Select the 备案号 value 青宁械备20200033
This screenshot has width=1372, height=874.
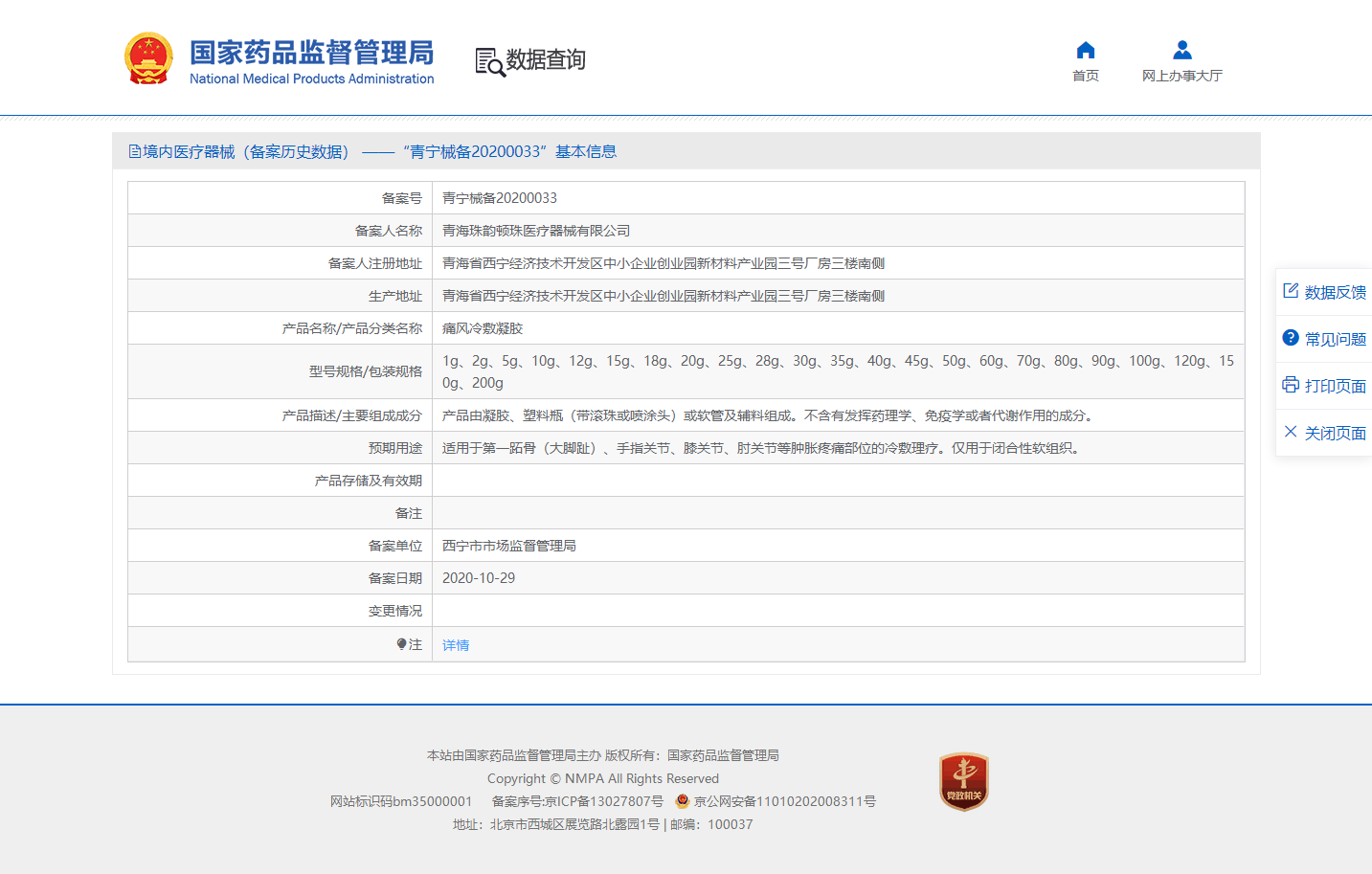tap(500, 198)
